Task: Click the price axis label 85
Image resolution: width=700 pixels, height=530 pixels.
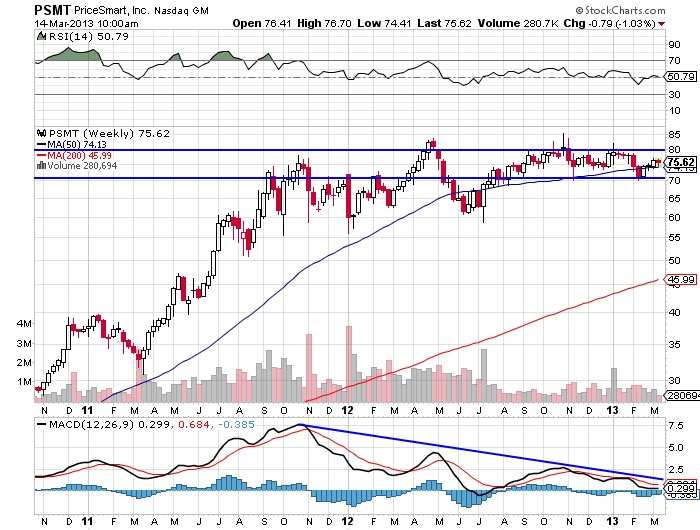Action: [675, 134]
